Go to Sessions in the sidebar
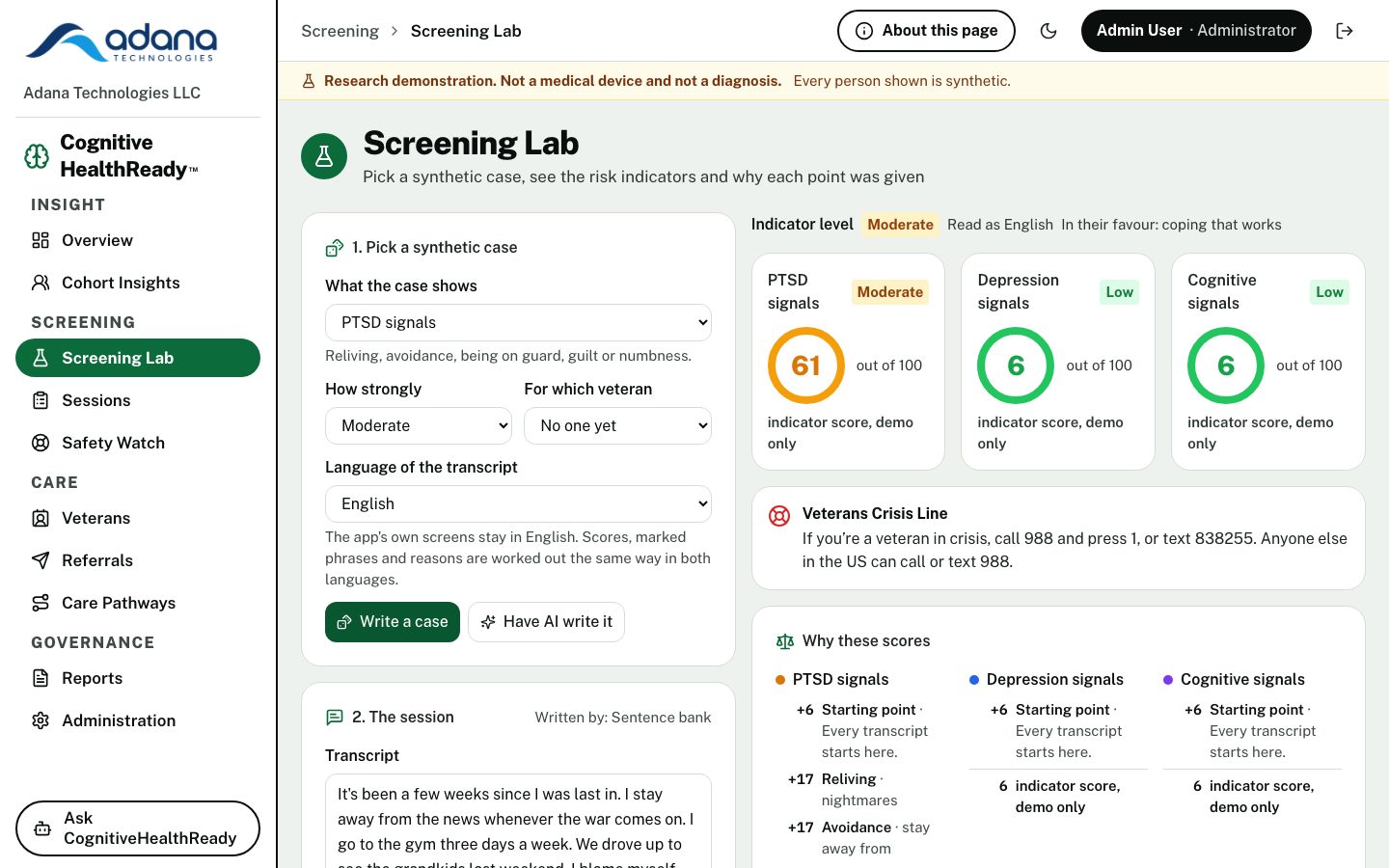This screenshot has height=868, width=1389. (x=138, y=400)
